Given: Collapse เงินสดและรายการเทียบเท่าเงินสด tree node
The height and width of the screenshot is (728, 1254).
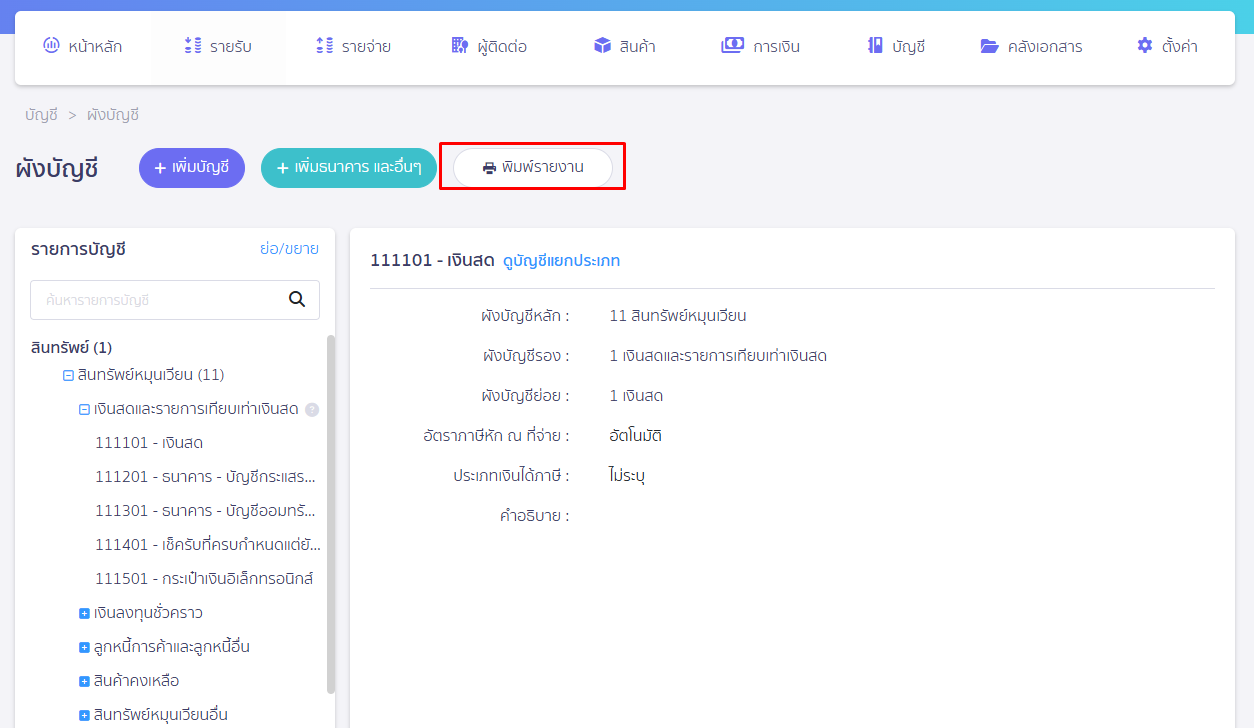Looking at the screenshot, I should click(84, 409).
